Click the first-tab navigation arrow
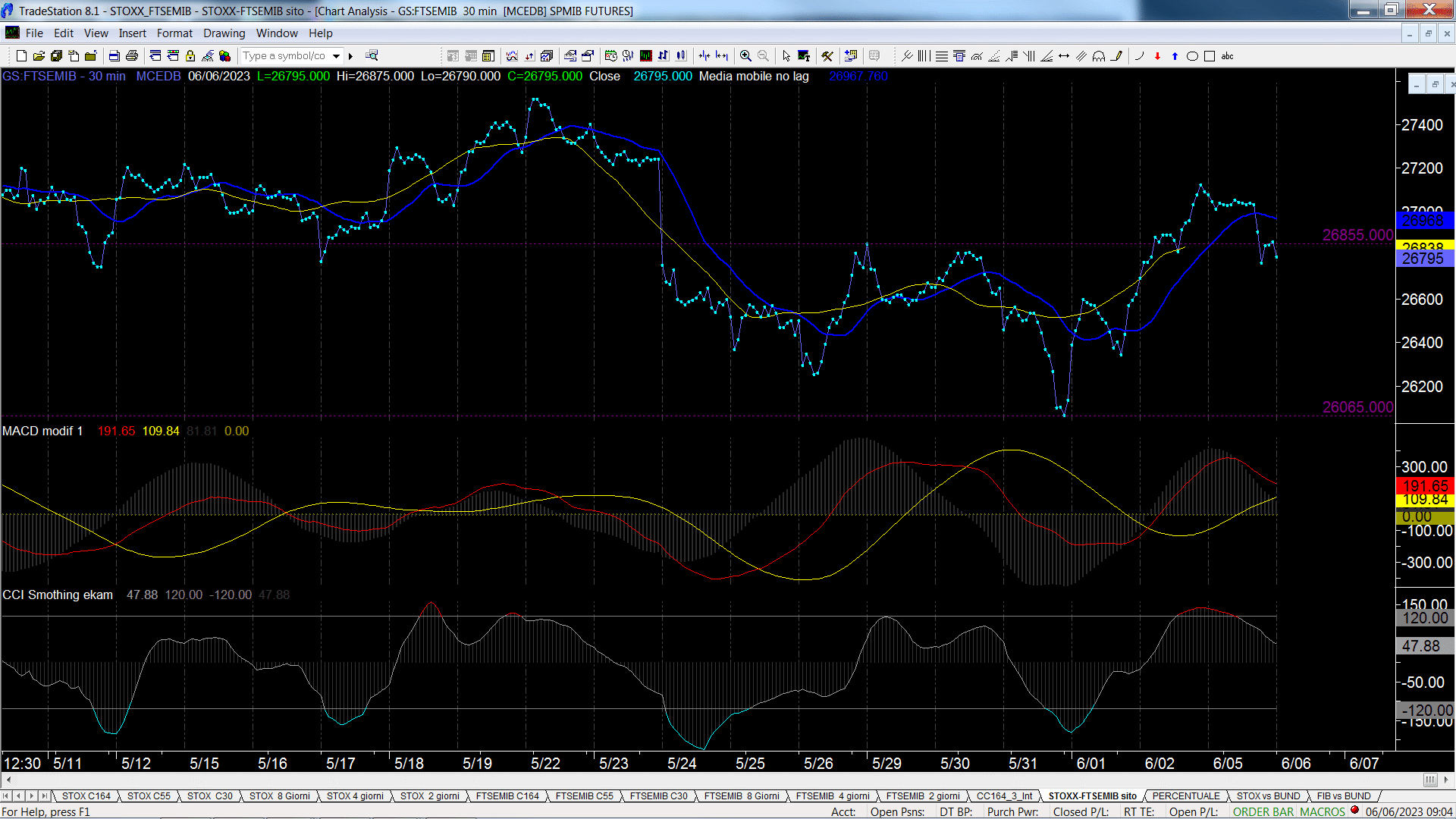Viewport: 1456px width, 819px height. tap(6, 796)
